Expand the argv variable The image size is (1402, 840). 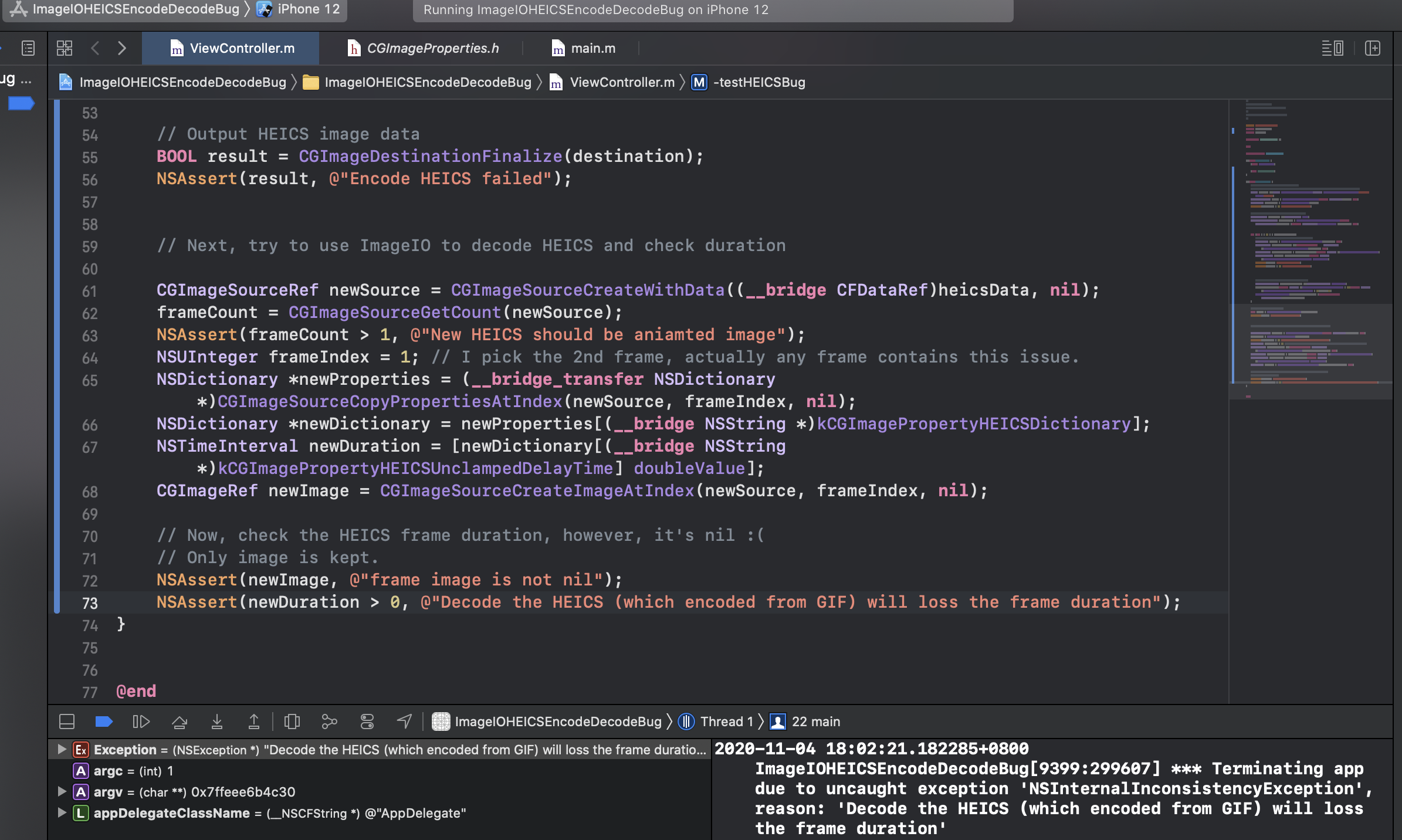(61, 792)
